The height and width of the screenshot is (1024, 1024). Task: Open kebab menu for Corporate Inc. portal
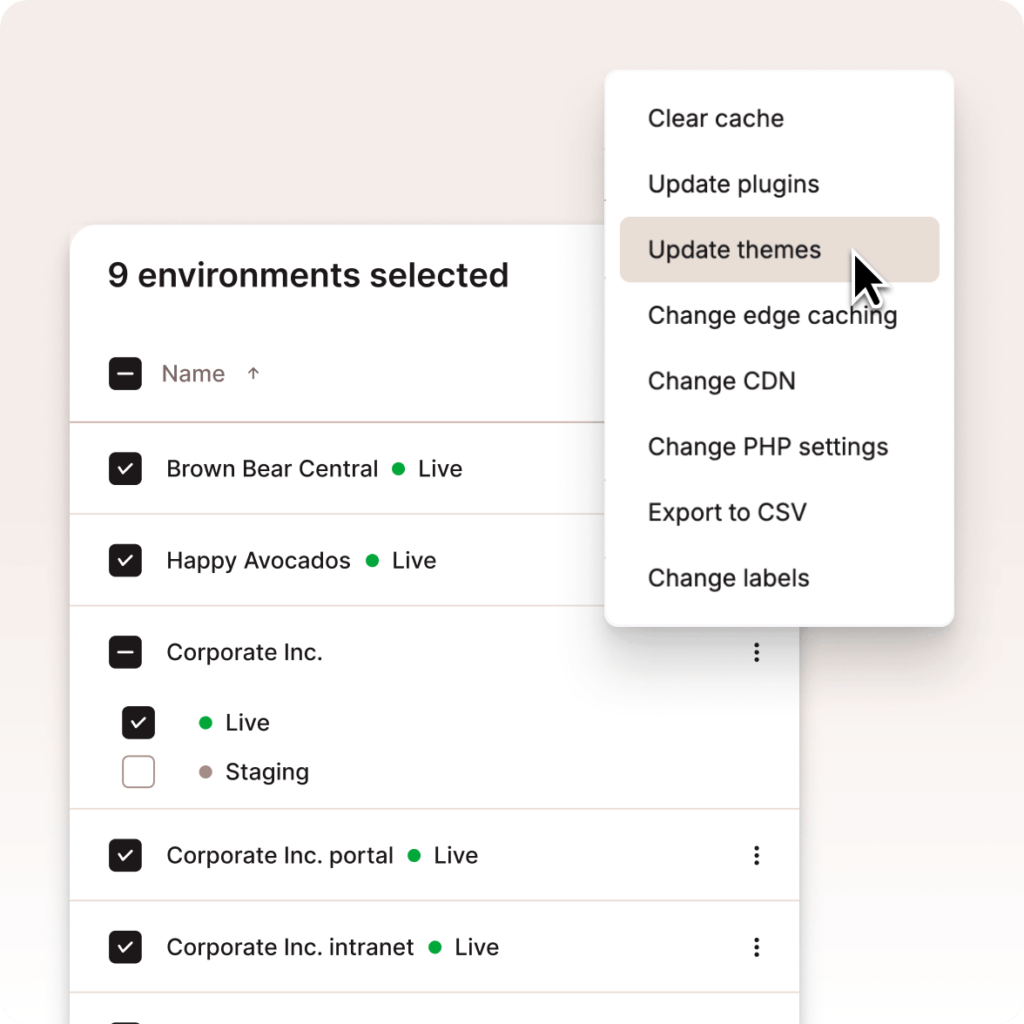coord(756,855)
